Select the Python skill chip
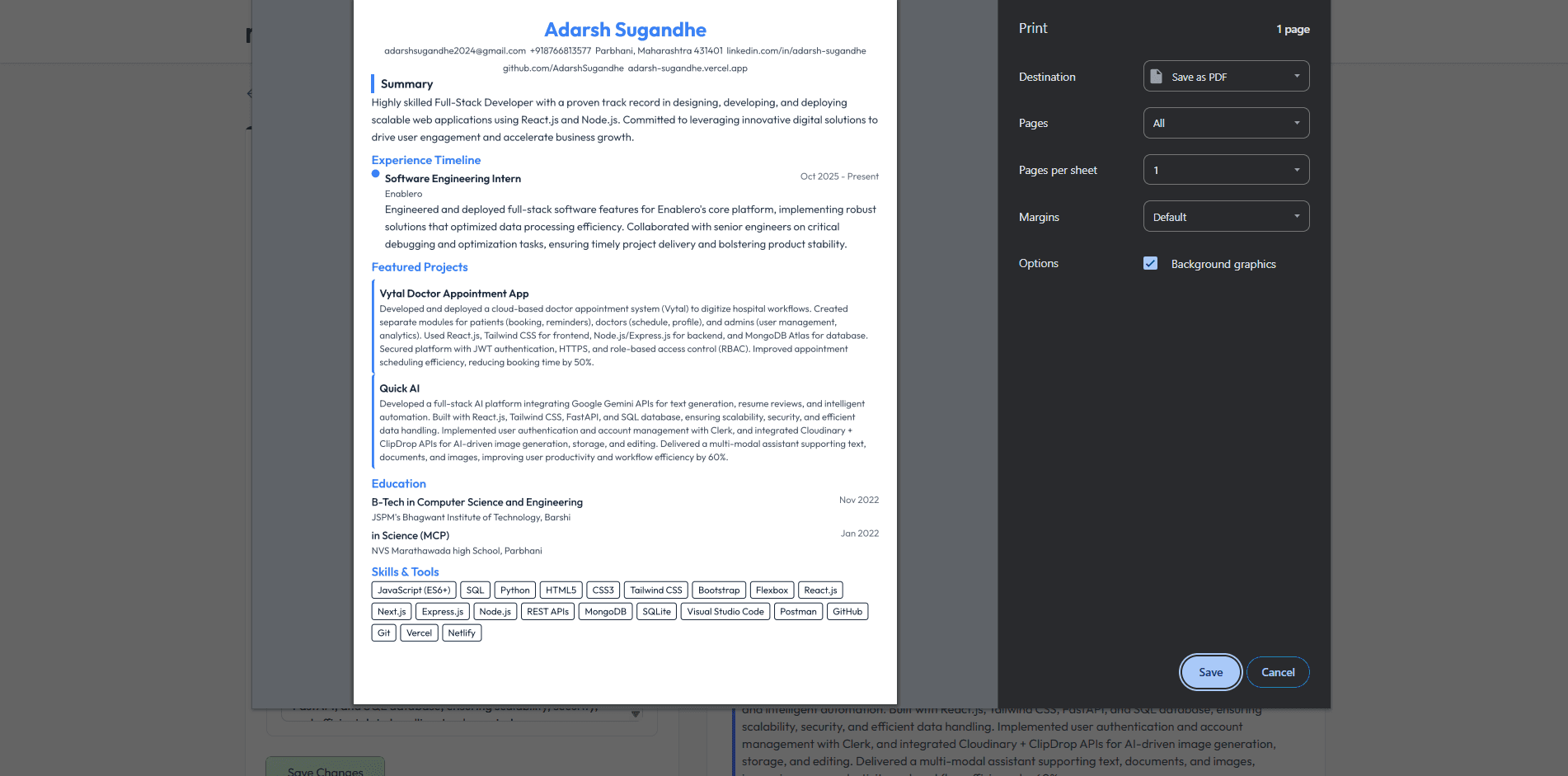Screen dimensions: 1568x776 coord(514,590)
